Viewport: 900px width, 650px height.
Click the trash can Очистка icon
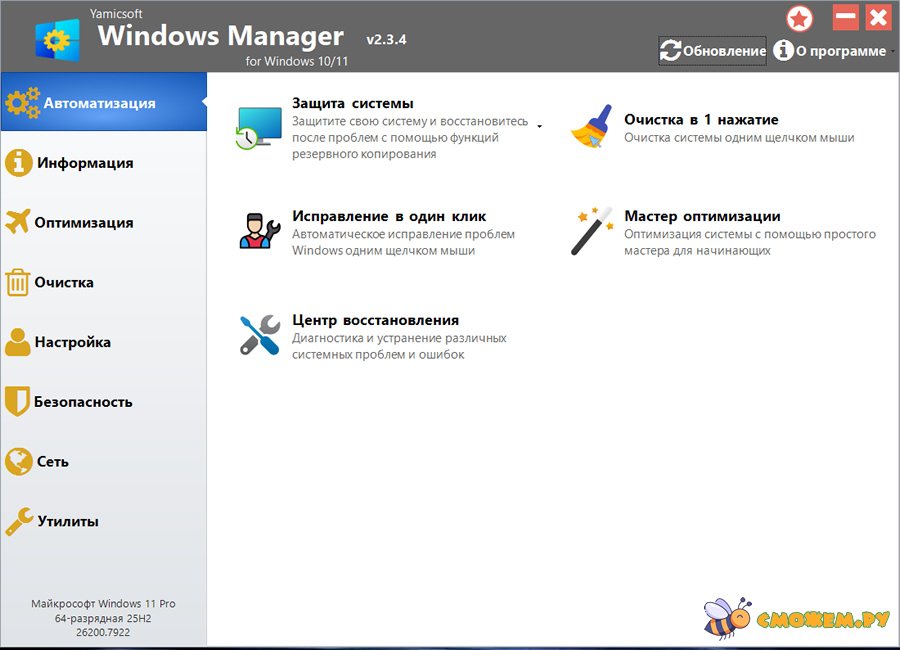[x=18, y=283]
